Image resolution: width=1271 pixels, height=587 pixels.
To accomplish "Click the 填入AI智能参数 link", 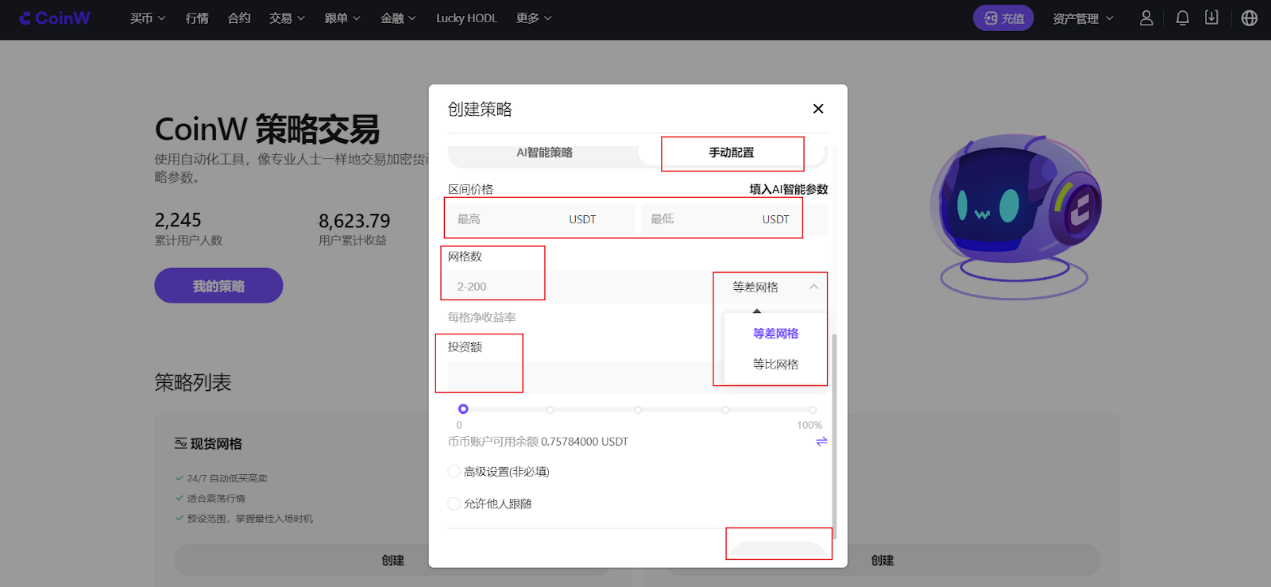I will pos(788,189).
